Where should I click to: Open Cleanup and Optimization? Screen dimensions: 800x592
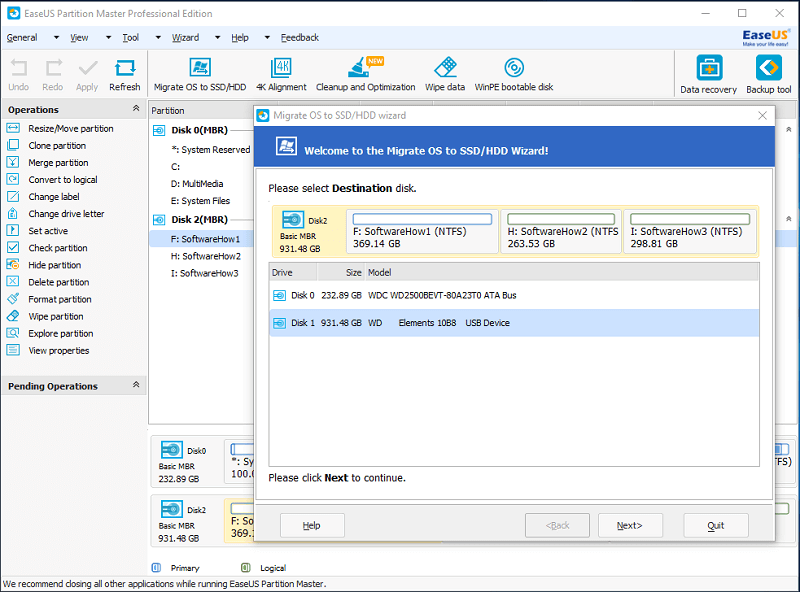point(365,75)
